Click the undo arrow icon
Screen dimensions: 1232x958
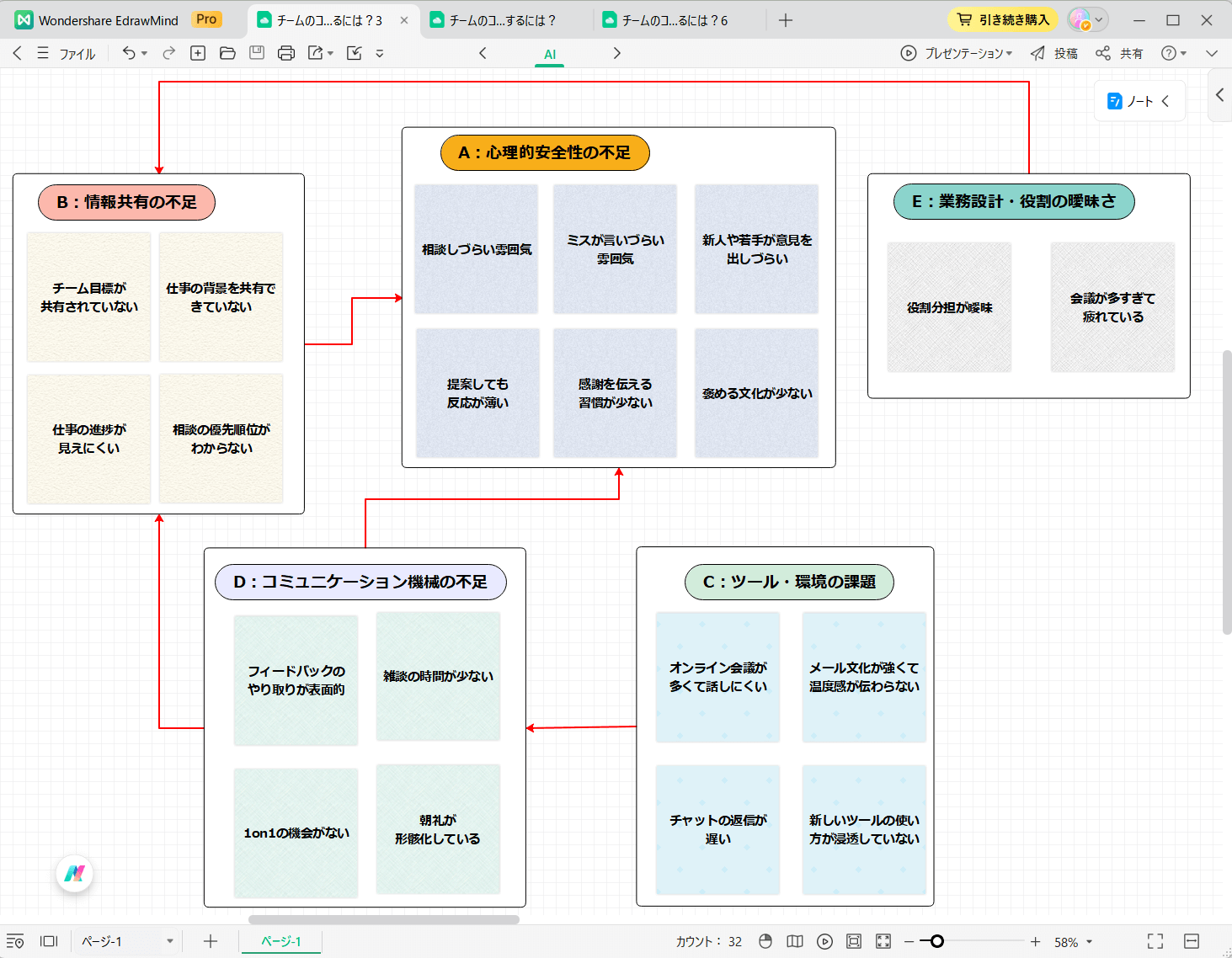pos(129,53)
